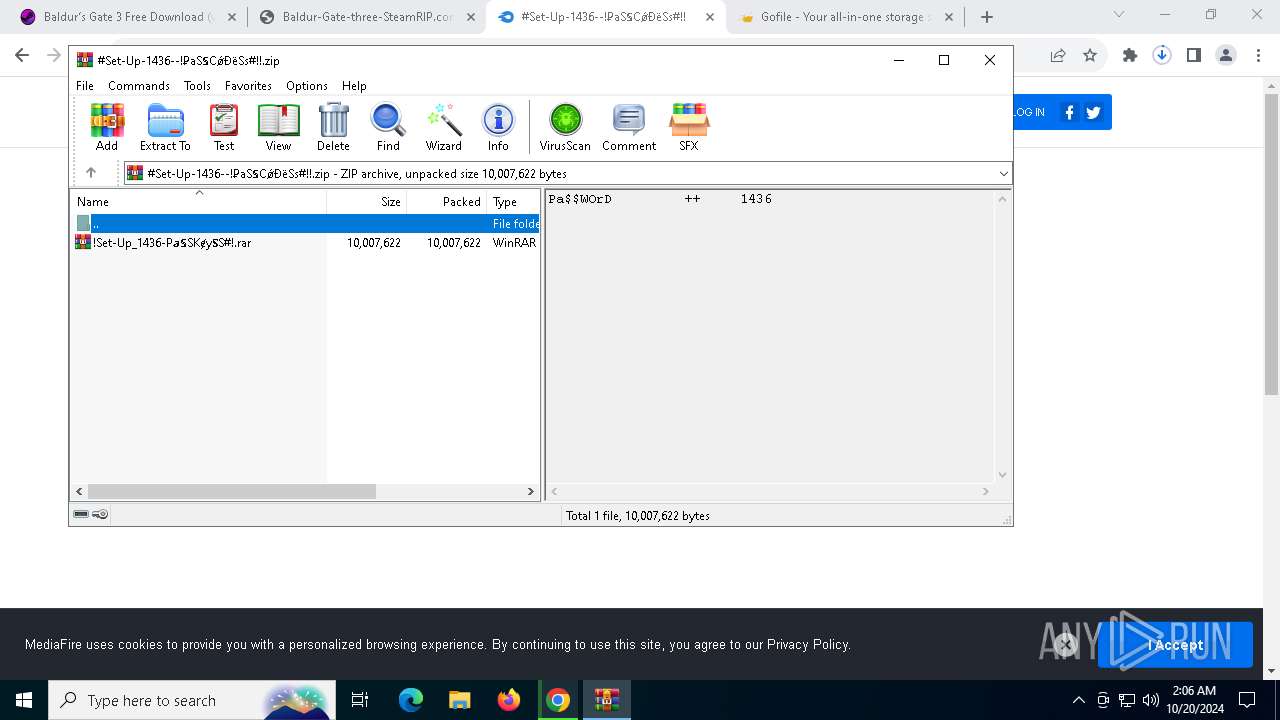The width and height of the screenshot is (1280, 720).
Task: Run the Test archive tool
Action: (224, 127)
